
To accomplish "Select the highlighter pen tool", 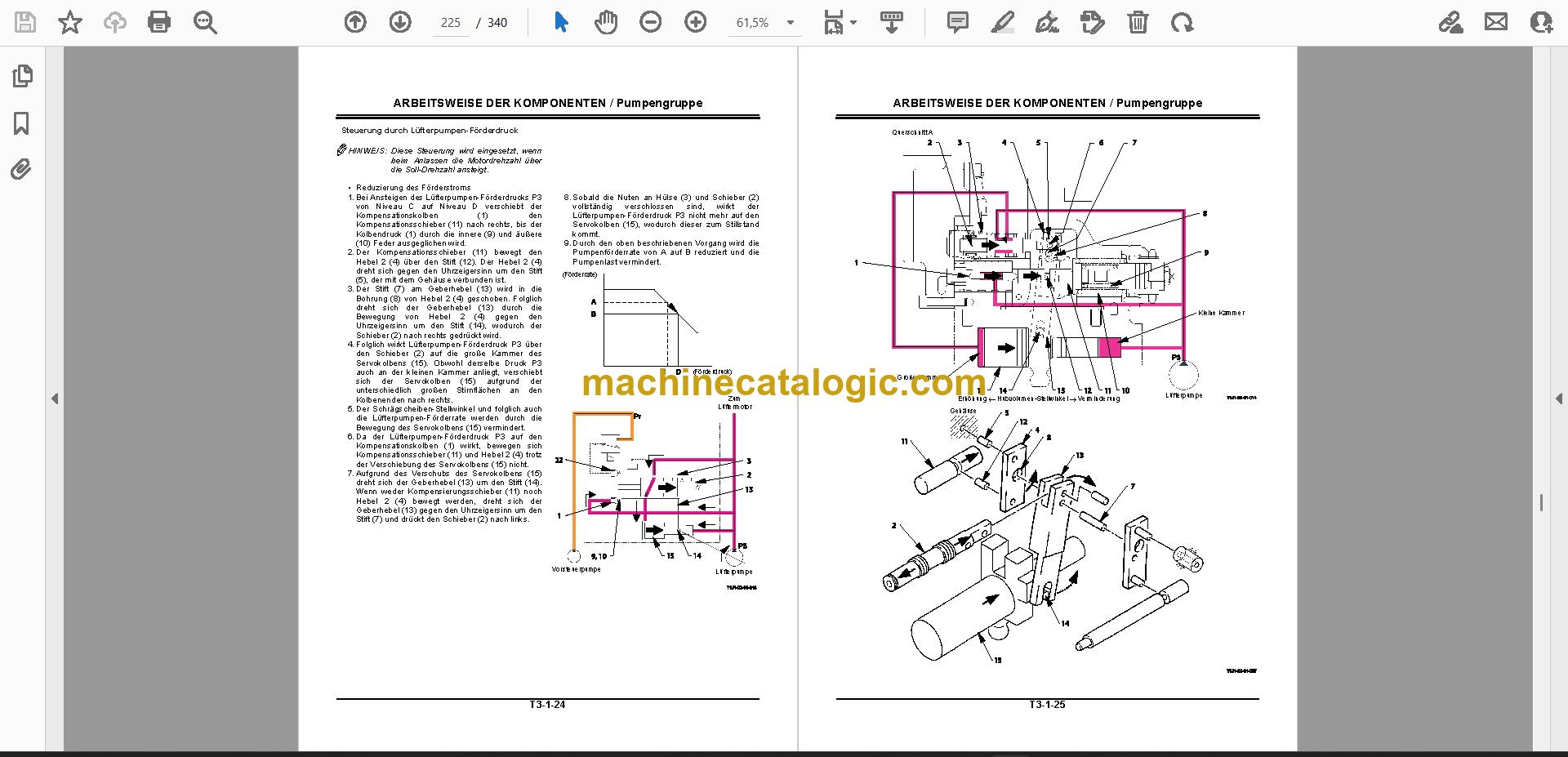I will [x=1002, y=23].
